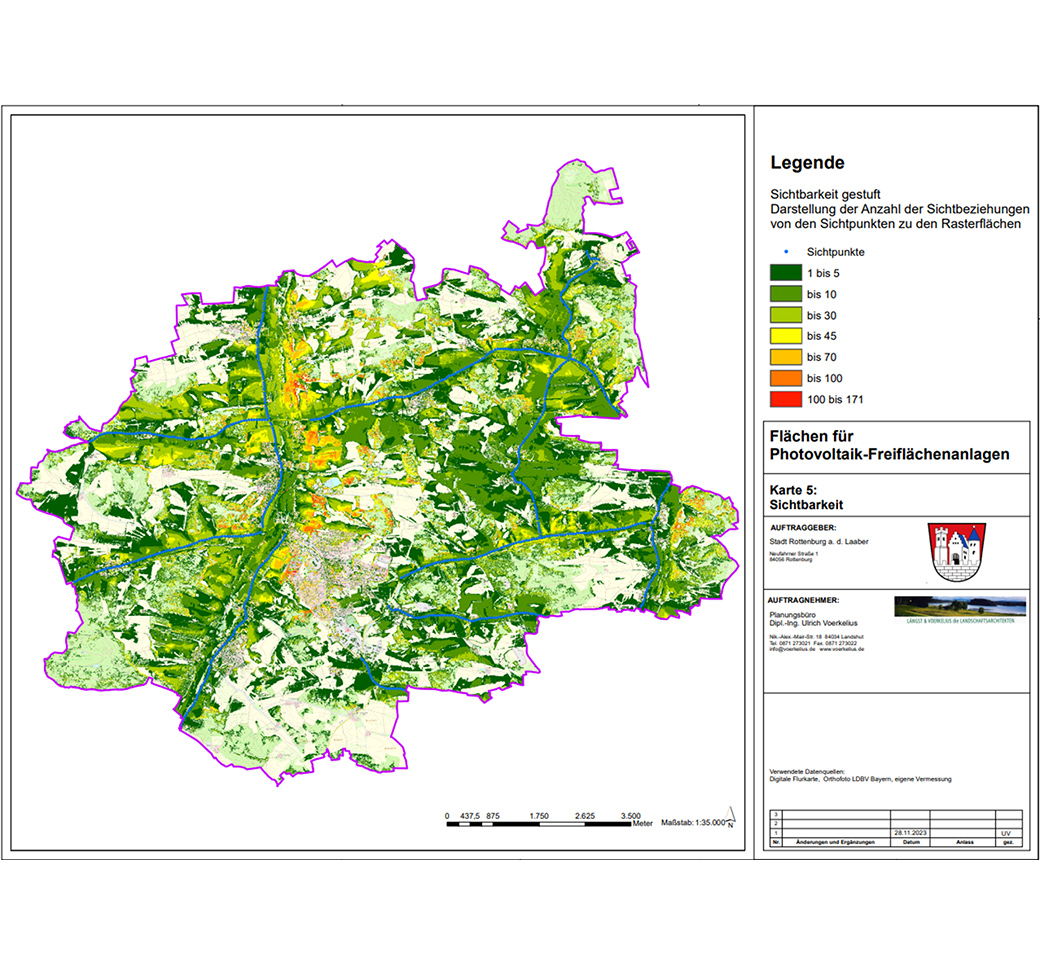This screenshot has height=965, width=1040.
Task: Select the dark green '1 bis 5' swatch
Action: click(786, 273)
